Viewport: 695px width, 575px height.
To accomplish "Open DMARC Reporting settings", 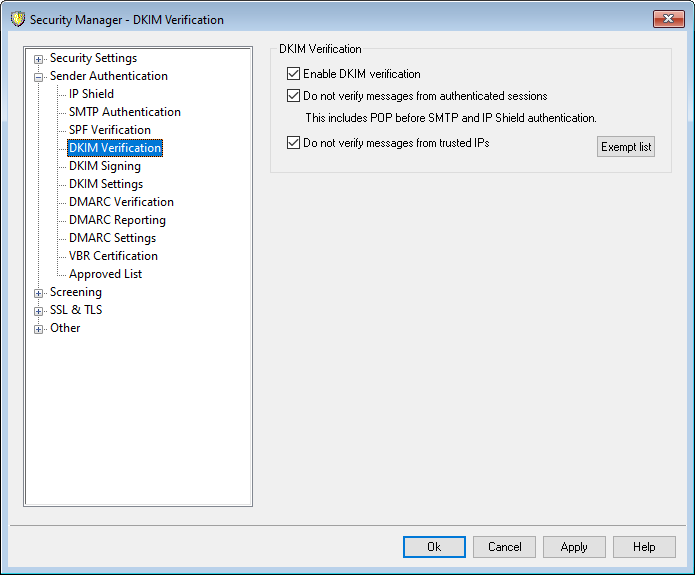I will point(117,220).
